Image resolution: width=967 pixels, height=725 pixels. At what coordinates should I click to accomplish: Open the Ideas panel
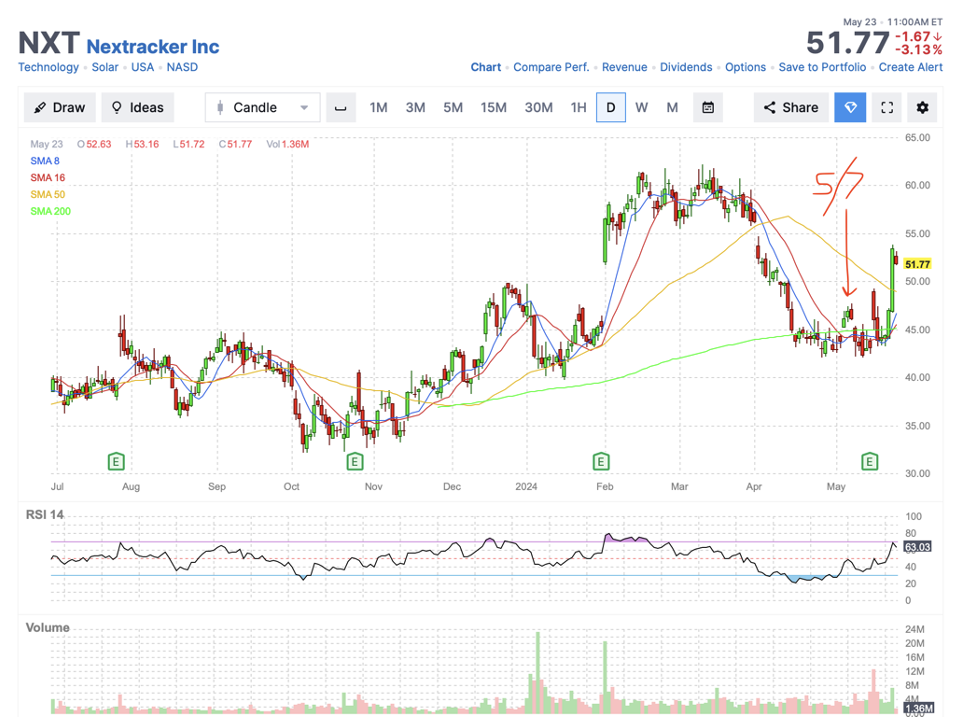click(x=138, y=107)
